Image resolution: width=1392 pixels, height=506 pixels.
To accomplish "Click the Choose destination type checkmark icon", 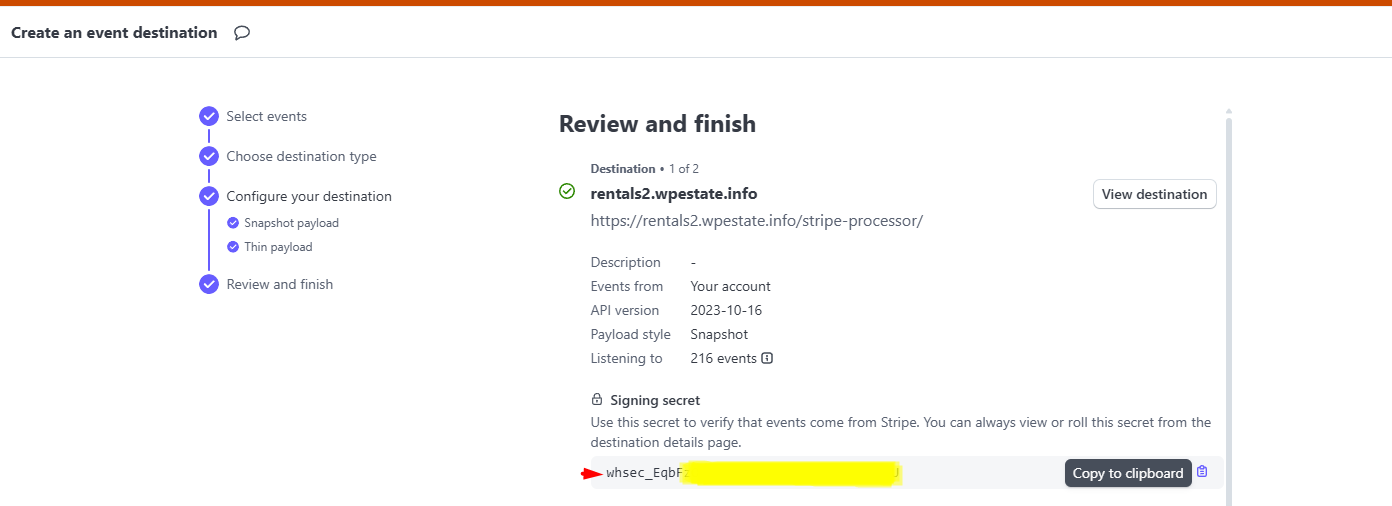I will pos(209,156).
